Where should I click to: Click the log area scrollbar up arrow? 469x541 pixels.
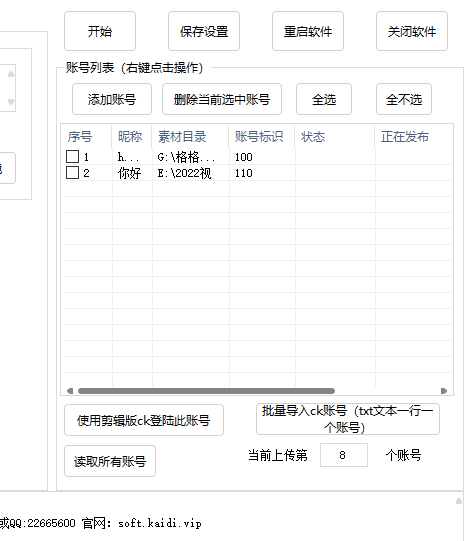click(x=459, y=501)
